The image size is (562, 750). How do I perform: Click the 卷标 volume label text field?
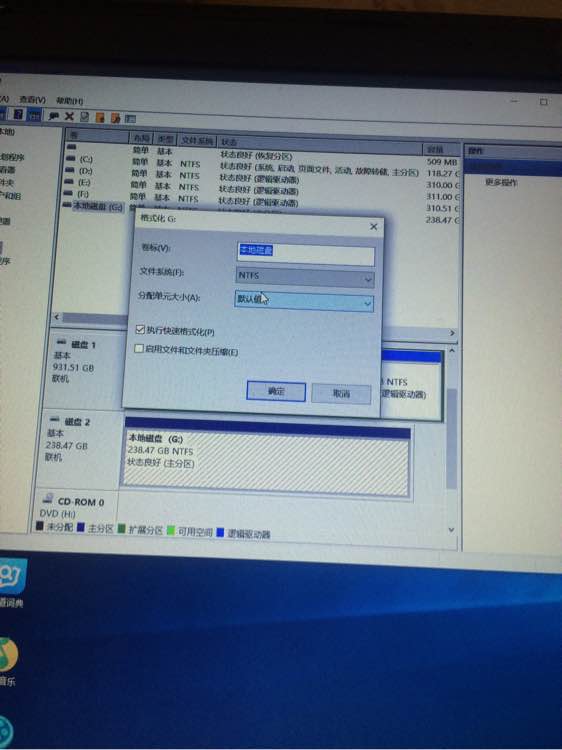point(306,254)
